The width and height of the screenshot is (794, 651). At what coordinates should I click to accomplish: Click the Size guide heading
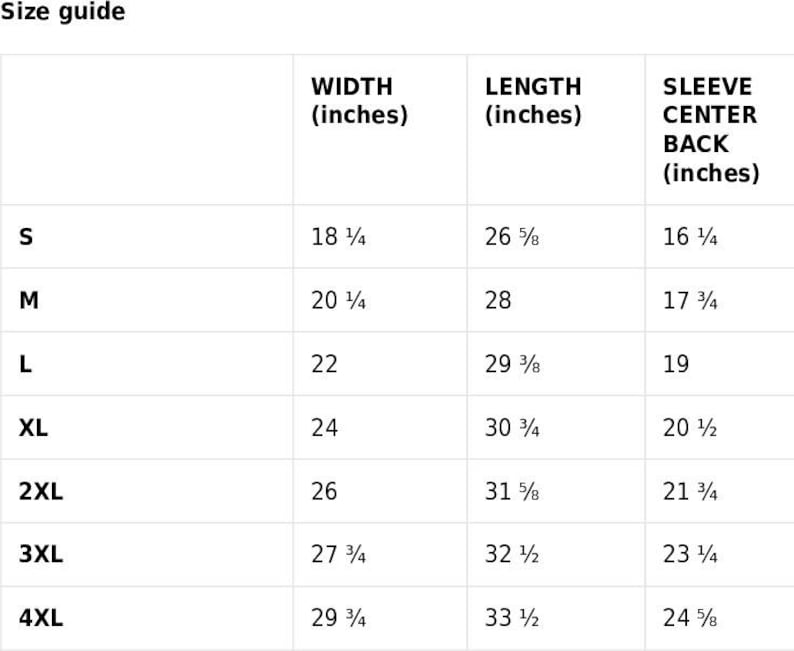tap(62, 12)
